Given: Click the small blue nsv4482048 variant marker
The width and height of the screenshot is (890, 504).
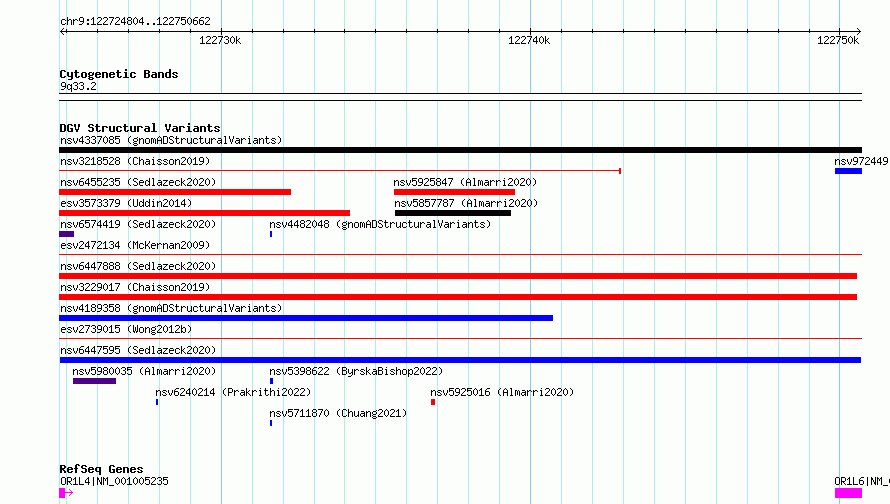Looking at the screenshot, I should pyautogui.click(x=271, y=234).
